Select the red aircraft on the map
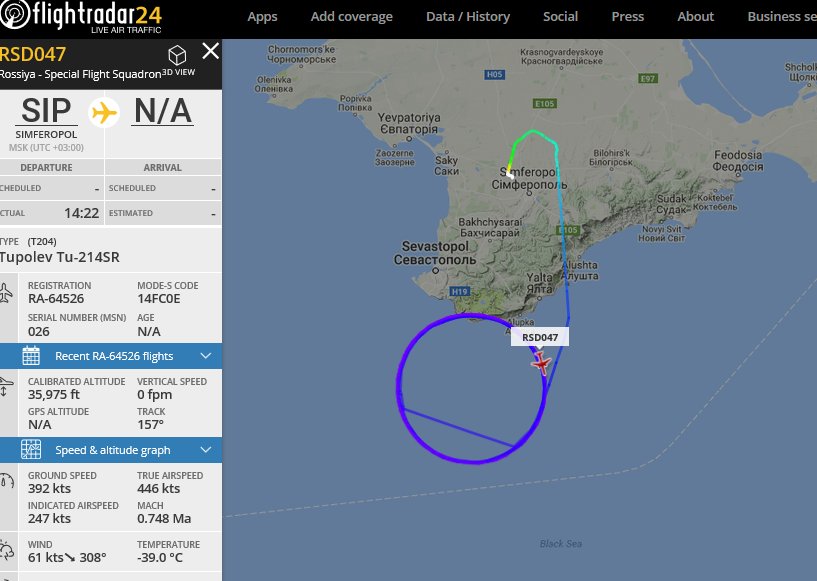The image size is (817, 581). click(541, 363)
